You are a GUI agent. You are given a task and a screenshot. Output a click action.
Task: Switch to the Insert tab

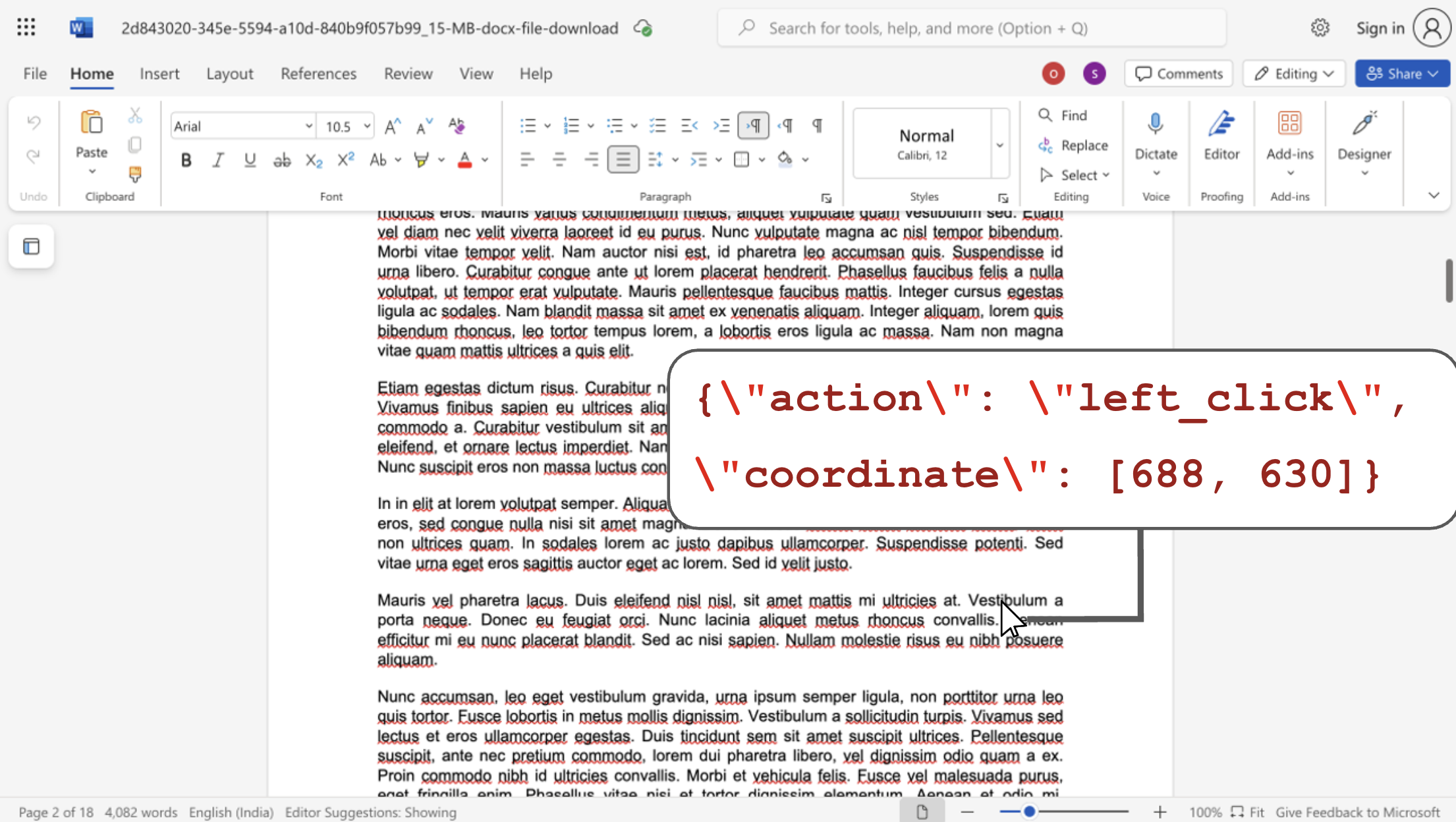pos(159,74)
